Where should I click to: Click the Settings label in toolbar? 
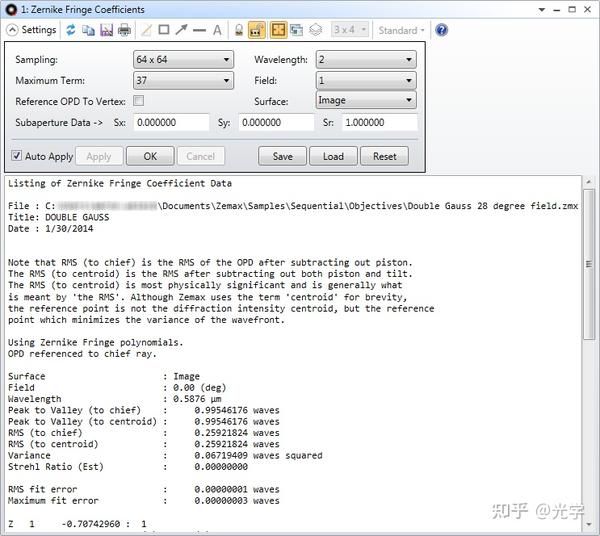pos(39,30)
